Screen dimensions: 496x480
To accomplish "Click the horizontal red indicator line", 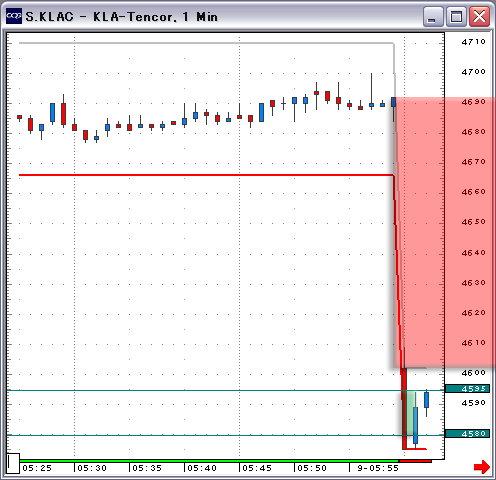I will pos(206,175).
